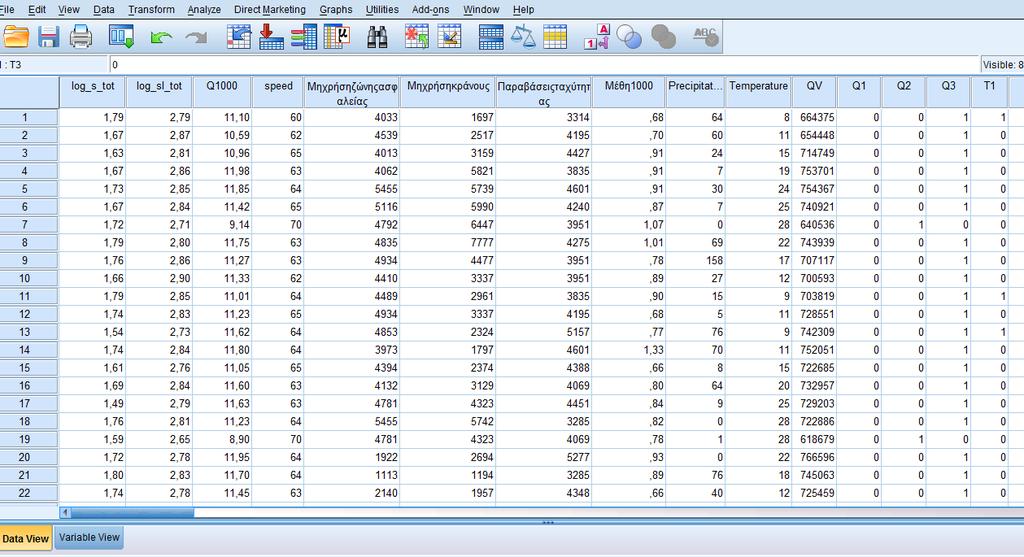Viewport: 1024px width, 557px height.
Task: Click the horizontal scrollbar left arrow
Action: pos(65,513)
